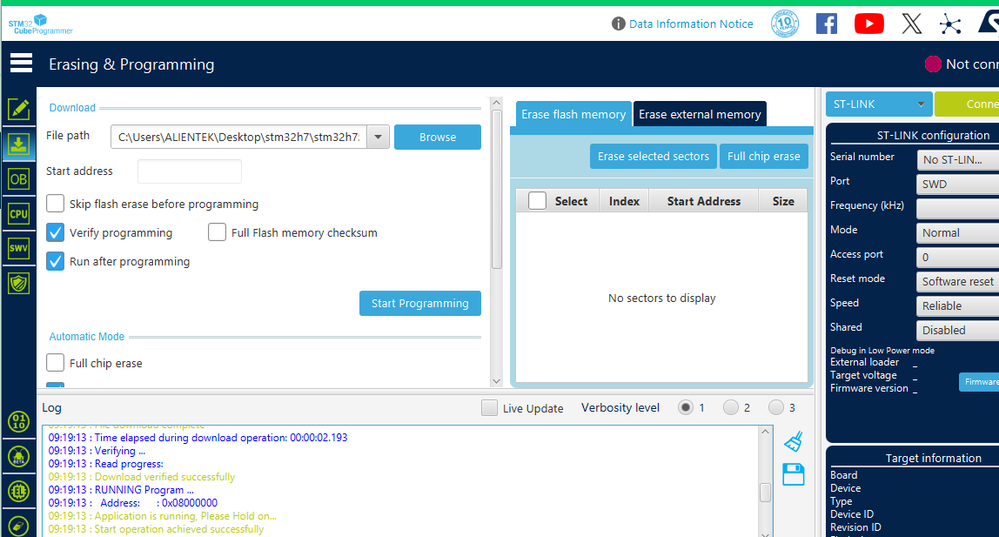
Task: Click the STM32CubeProgrammer logo
Action: coord(40,25)
